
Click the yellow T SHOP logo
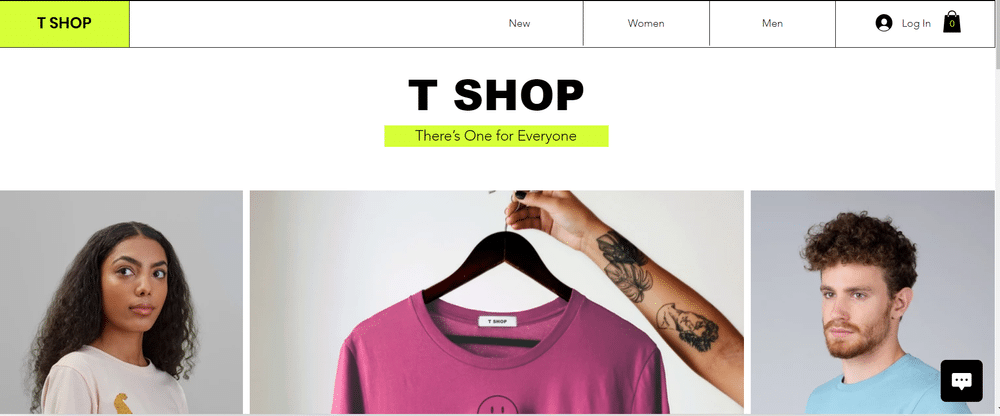click(64, 24)
